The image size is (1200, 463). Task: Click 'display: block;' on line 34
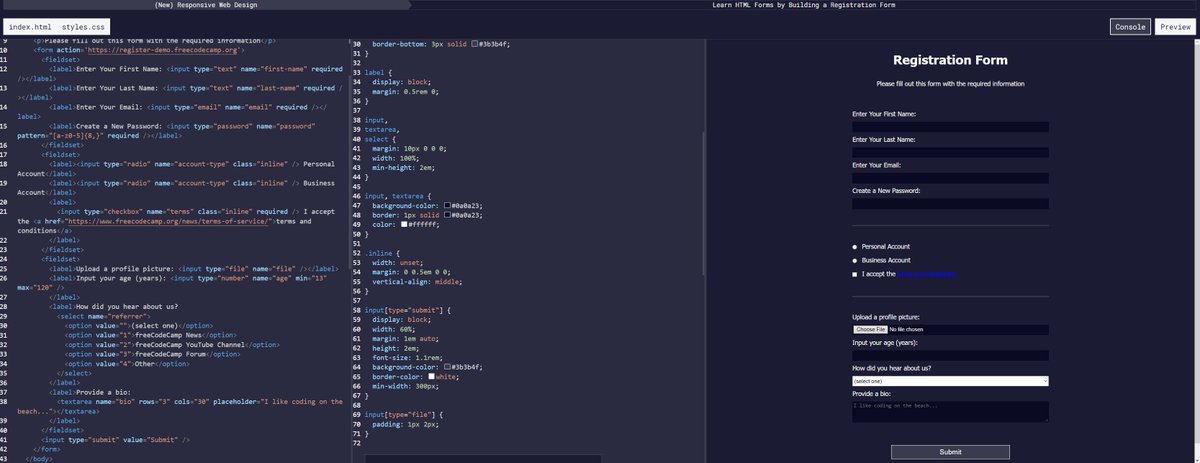click(402, 82)
